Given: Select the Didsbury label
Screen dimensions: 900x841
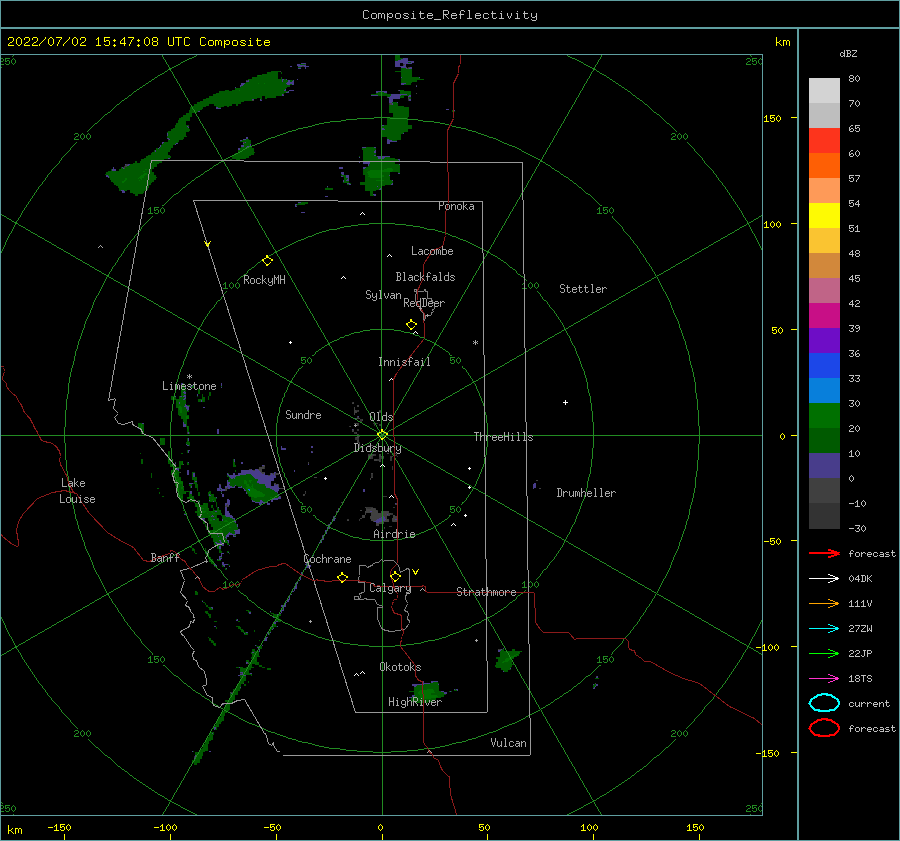Looking at the screenshot, I should pos(377,448).
